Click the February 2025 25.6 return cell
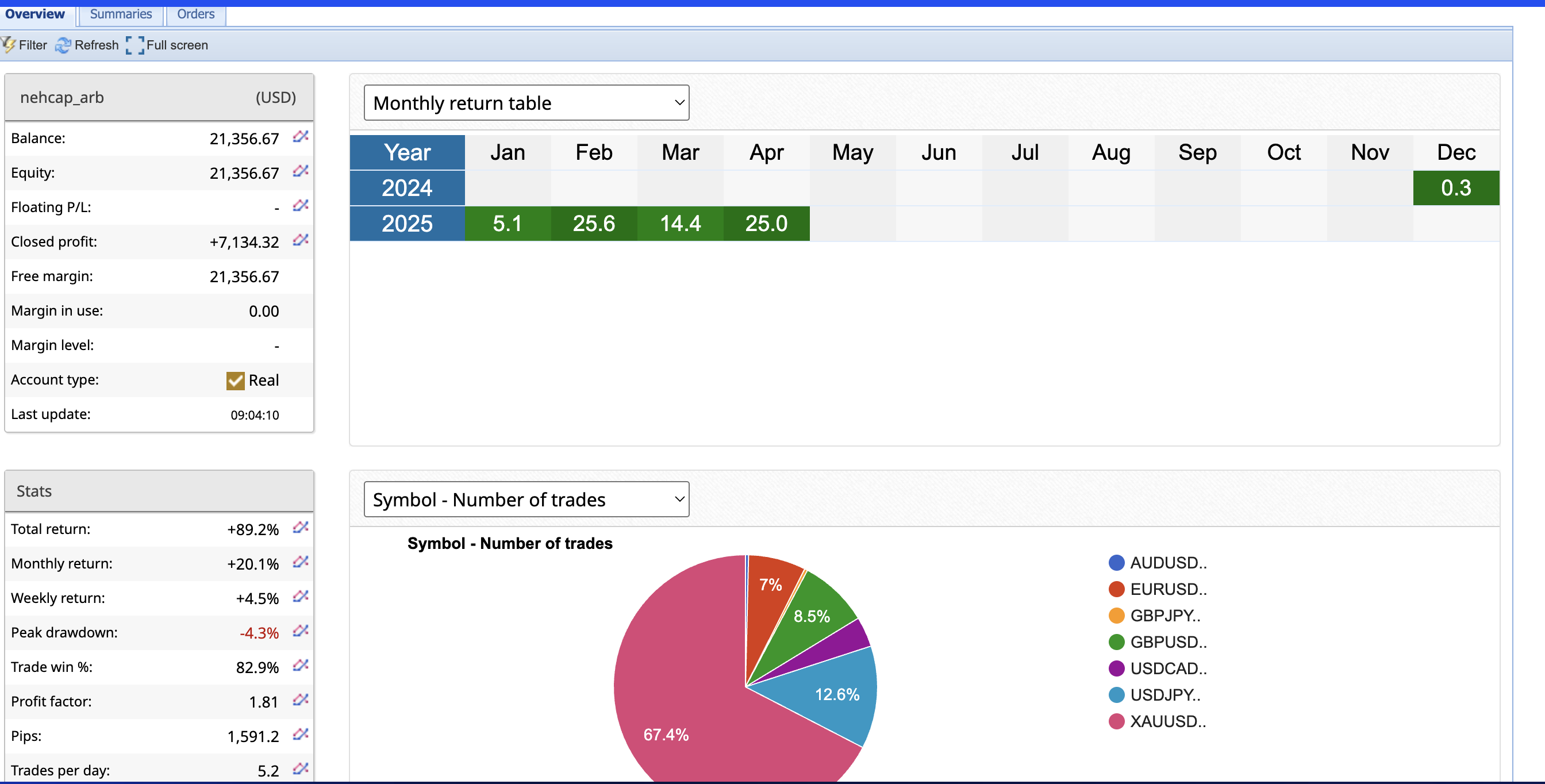Screen dimensions: 1545x784 click(x=593, y=223)
